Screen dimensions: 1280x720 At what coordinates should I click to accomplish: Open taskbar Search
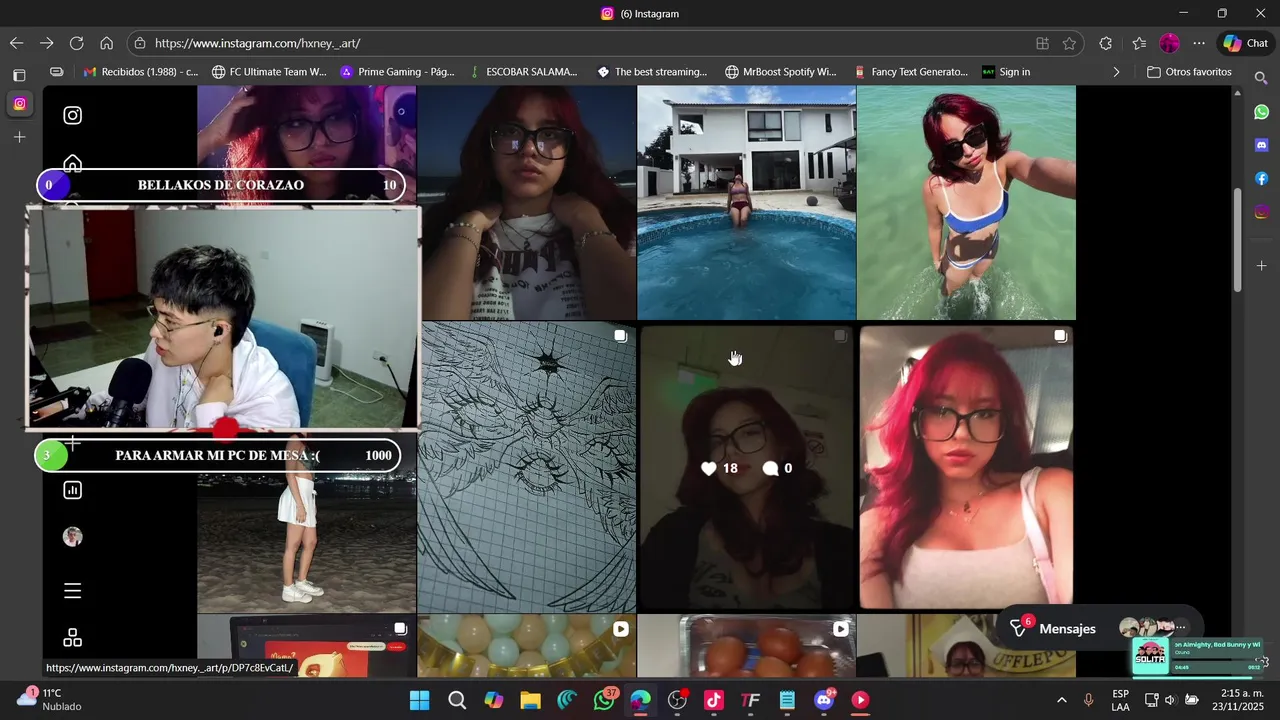457,700
